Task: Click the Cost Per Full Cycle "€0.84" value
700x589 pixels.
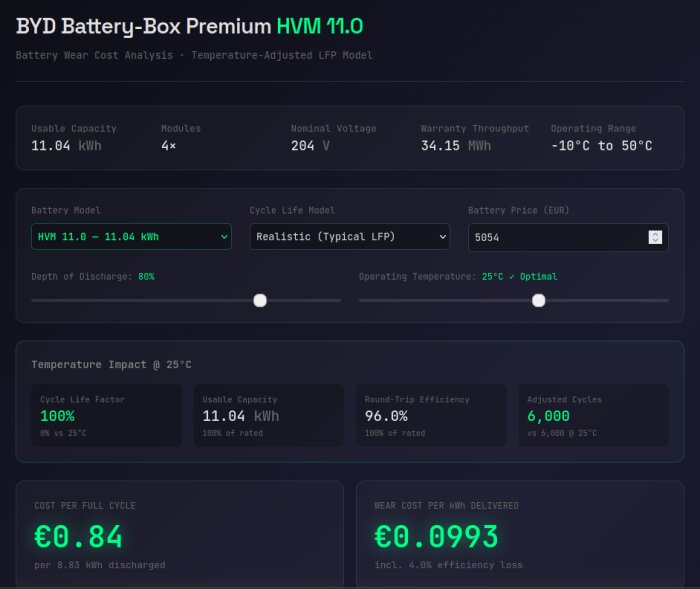Action: pyautogui.click(x=78, y=536)
